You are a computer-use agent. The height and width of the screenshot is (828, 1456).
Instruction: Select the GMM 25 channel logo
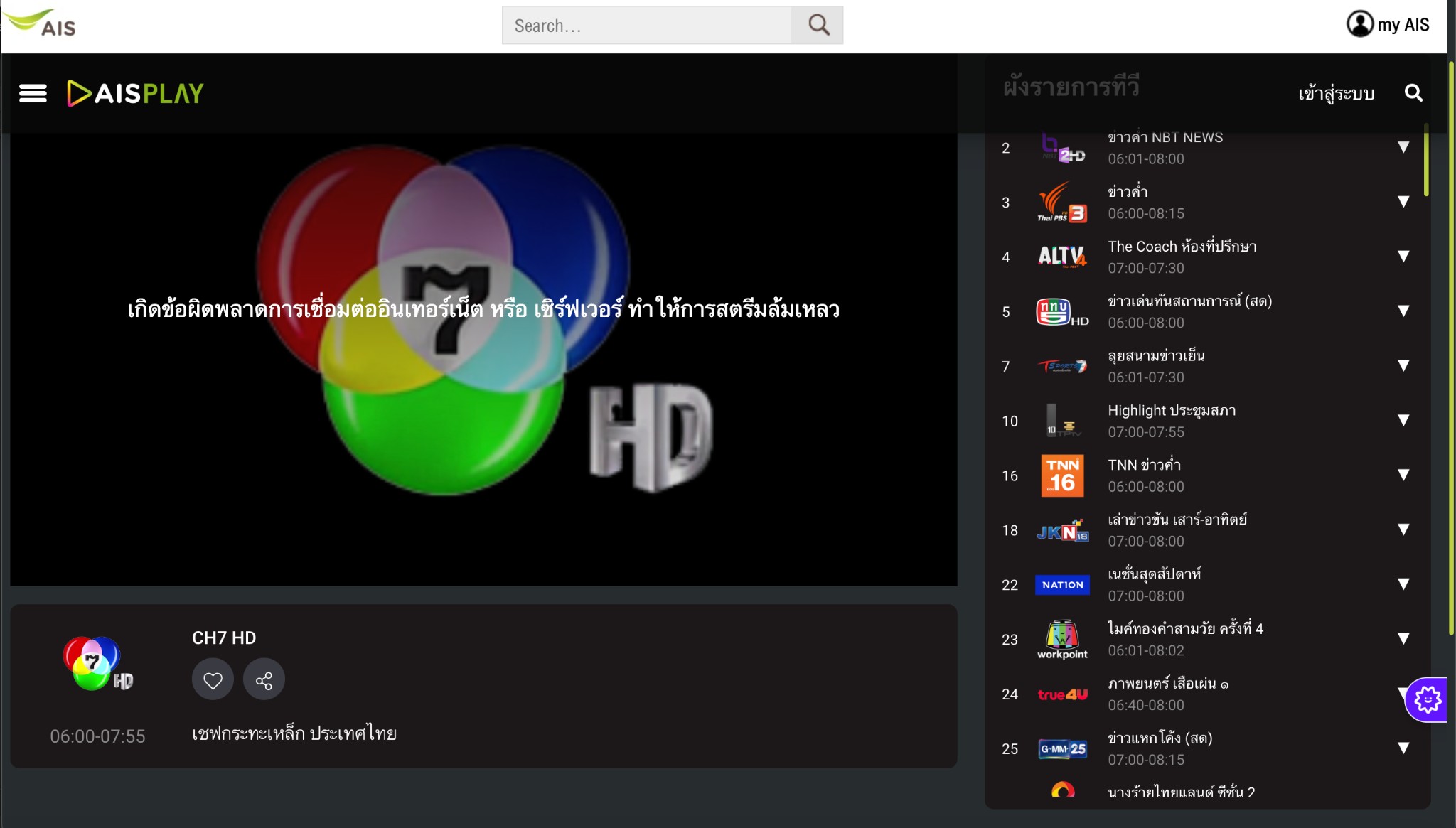point(1062,749)
